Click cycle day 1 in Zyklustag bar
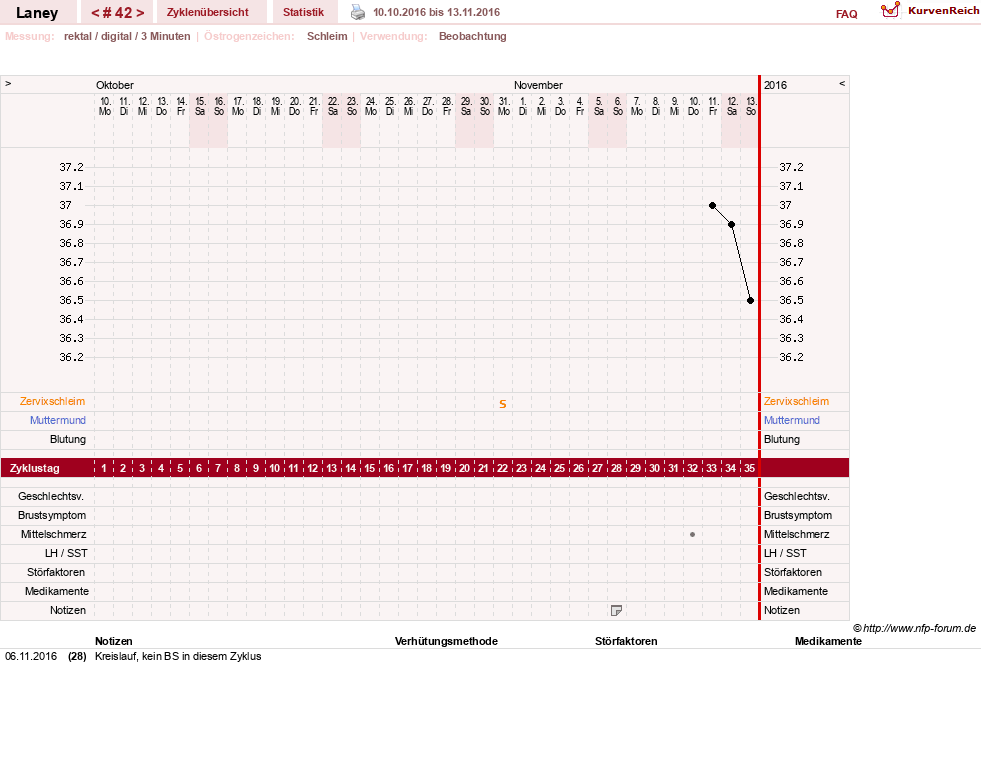Screen dimensions: 981x780 pos(104,468)
